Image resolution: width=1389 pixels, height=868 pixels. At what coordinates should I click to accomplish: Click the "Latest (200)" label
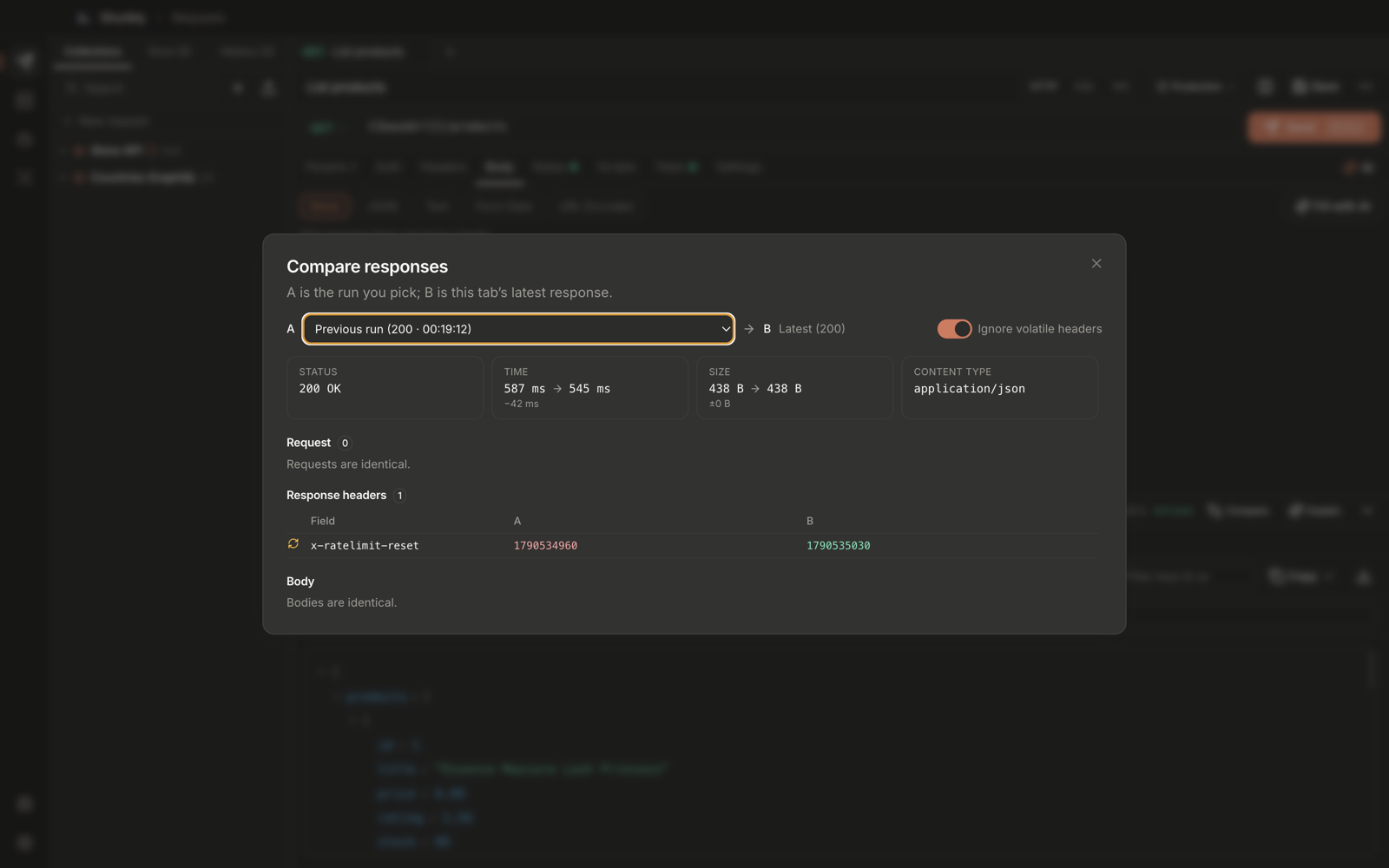point(812,329)
